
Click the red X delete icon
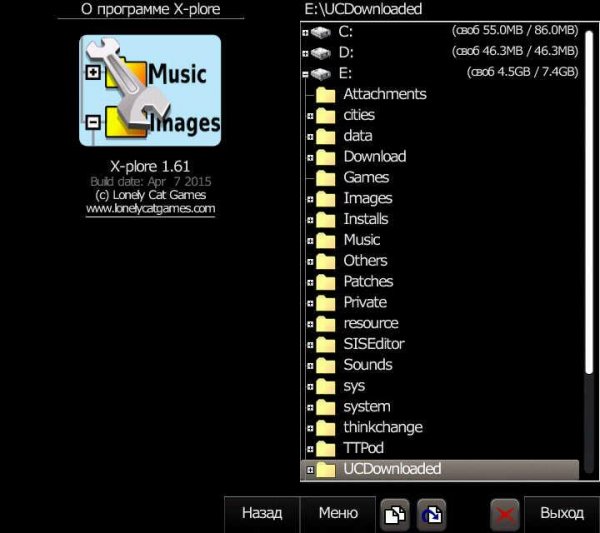[x=505, y=515]
